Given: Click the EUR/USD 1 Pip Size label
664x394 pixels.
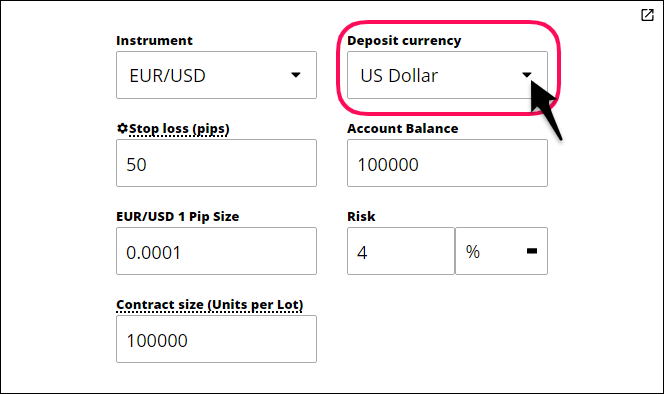Looking at the screenshot, I should (x=177, y=216).
